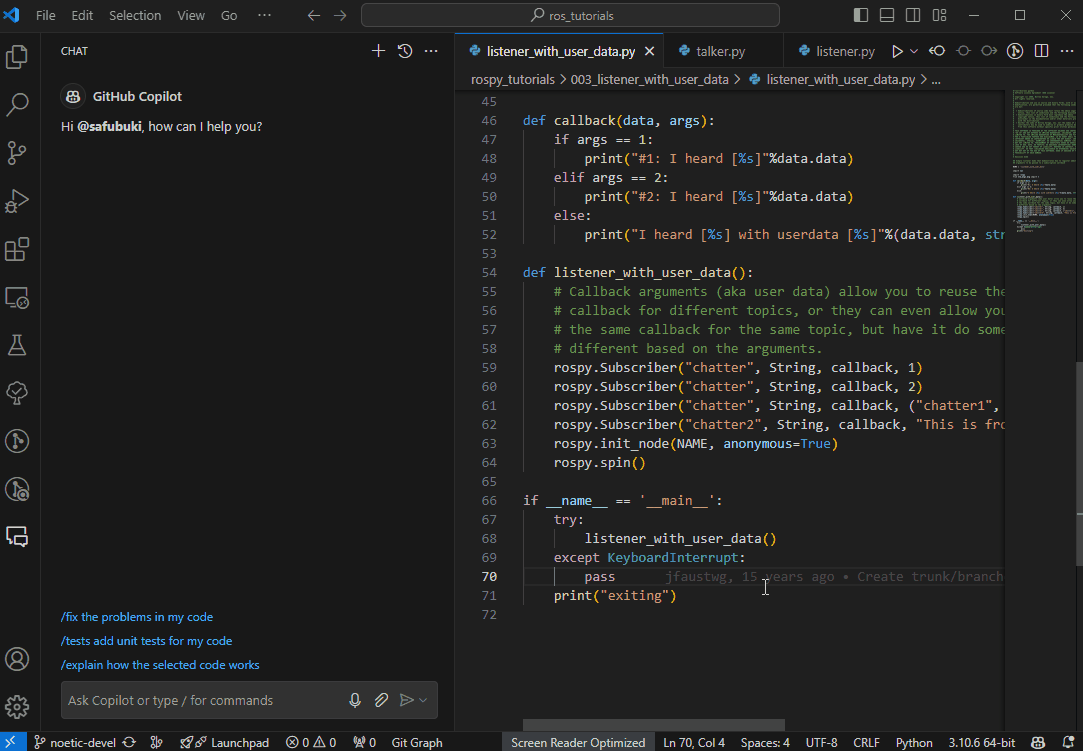This screenshot has width=1083, height=751.
Task: Expand breadcrumb symbol ellipsis after filename
Action: coord(936,80)
